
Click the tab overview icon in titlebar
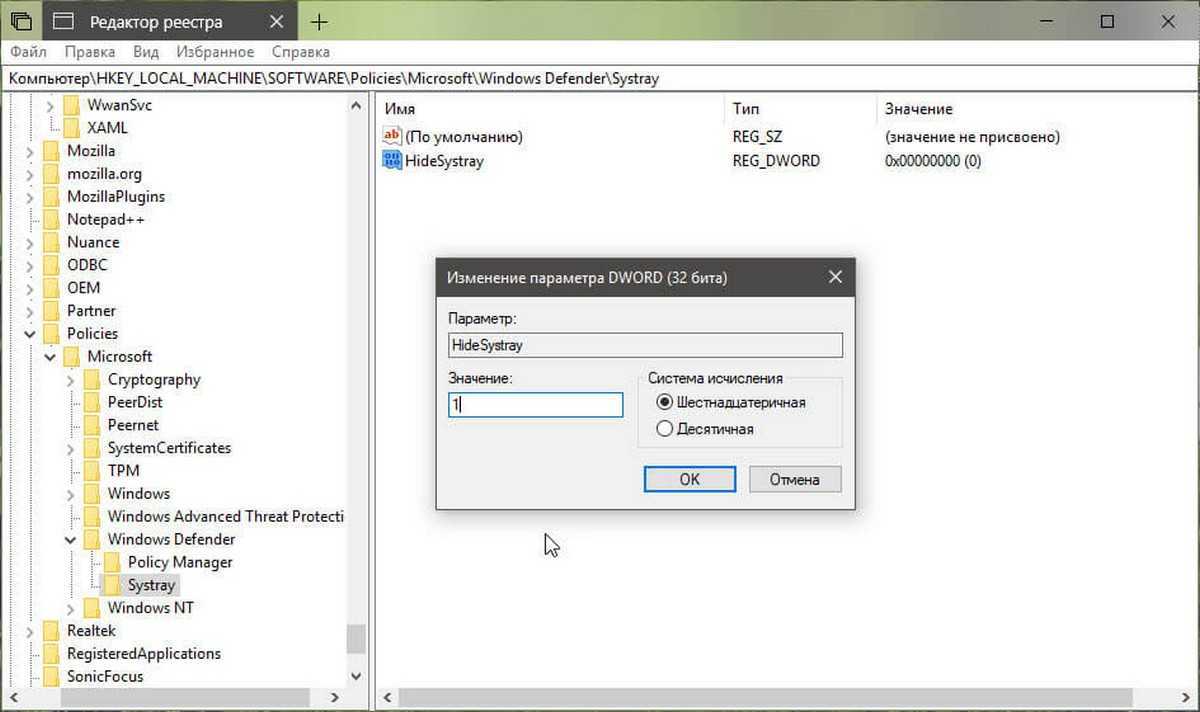coord(21,21)
